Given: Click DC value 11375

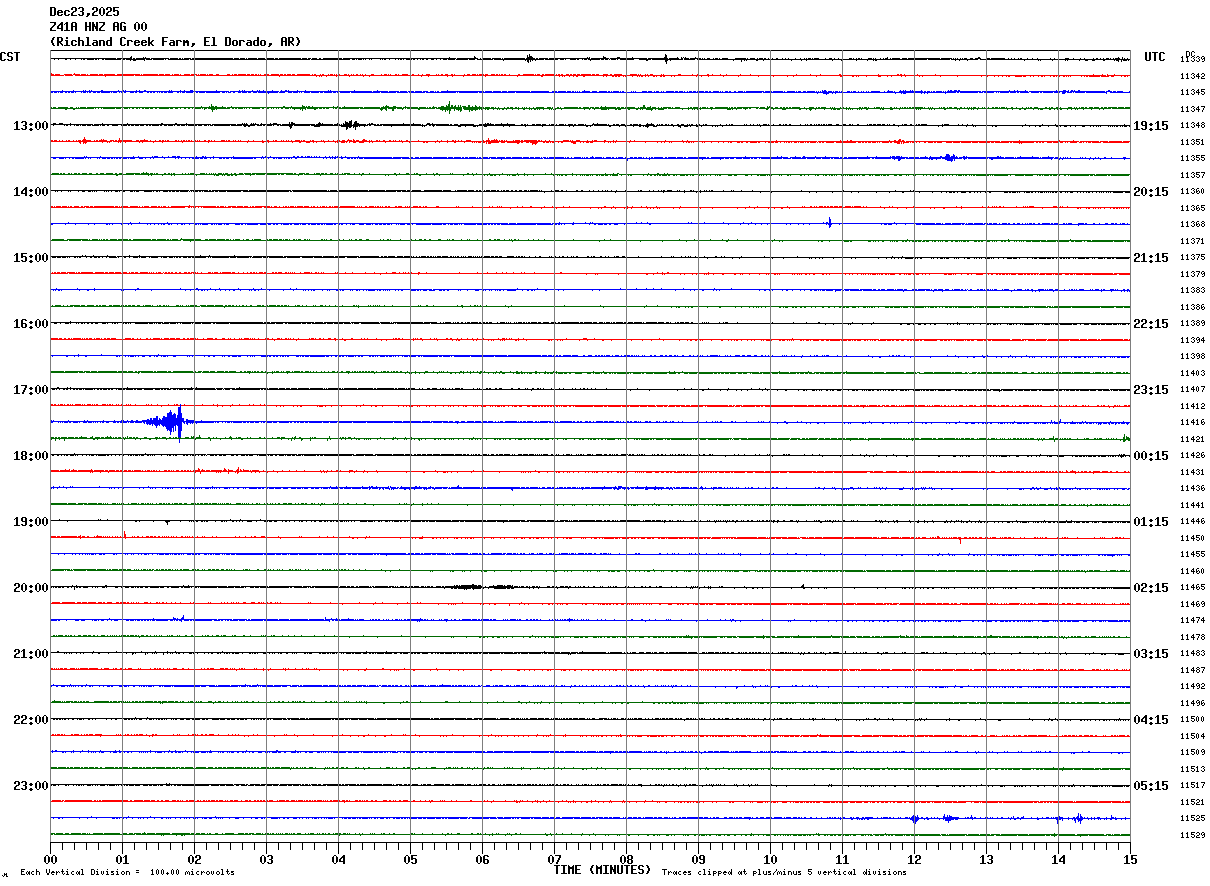Looking at the screenshot, I should pyautogui.click(x=1192, y=258).
